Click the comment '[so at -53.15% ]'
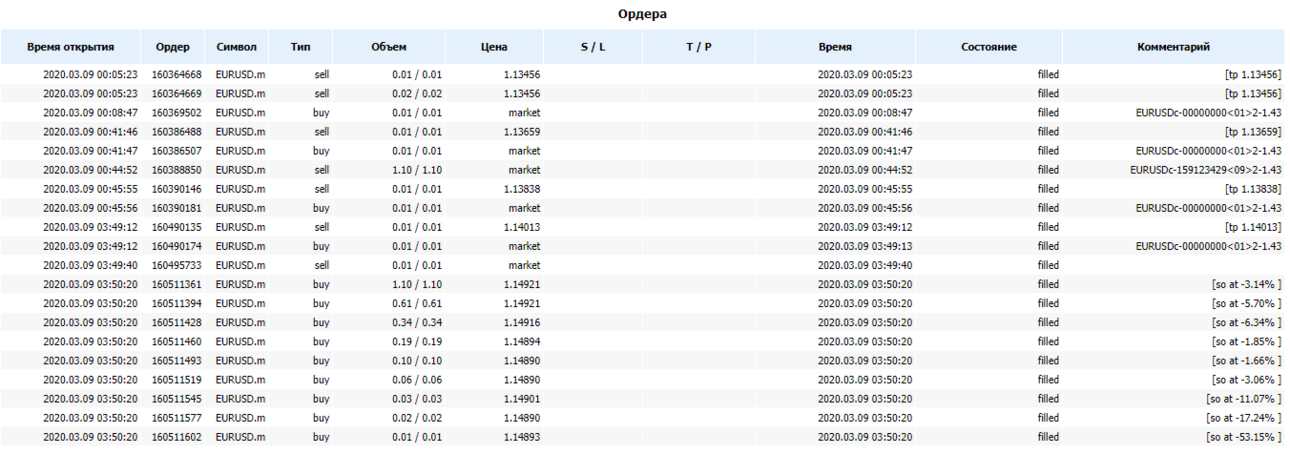This screenshot has width=1290, height=454. 1243,437
